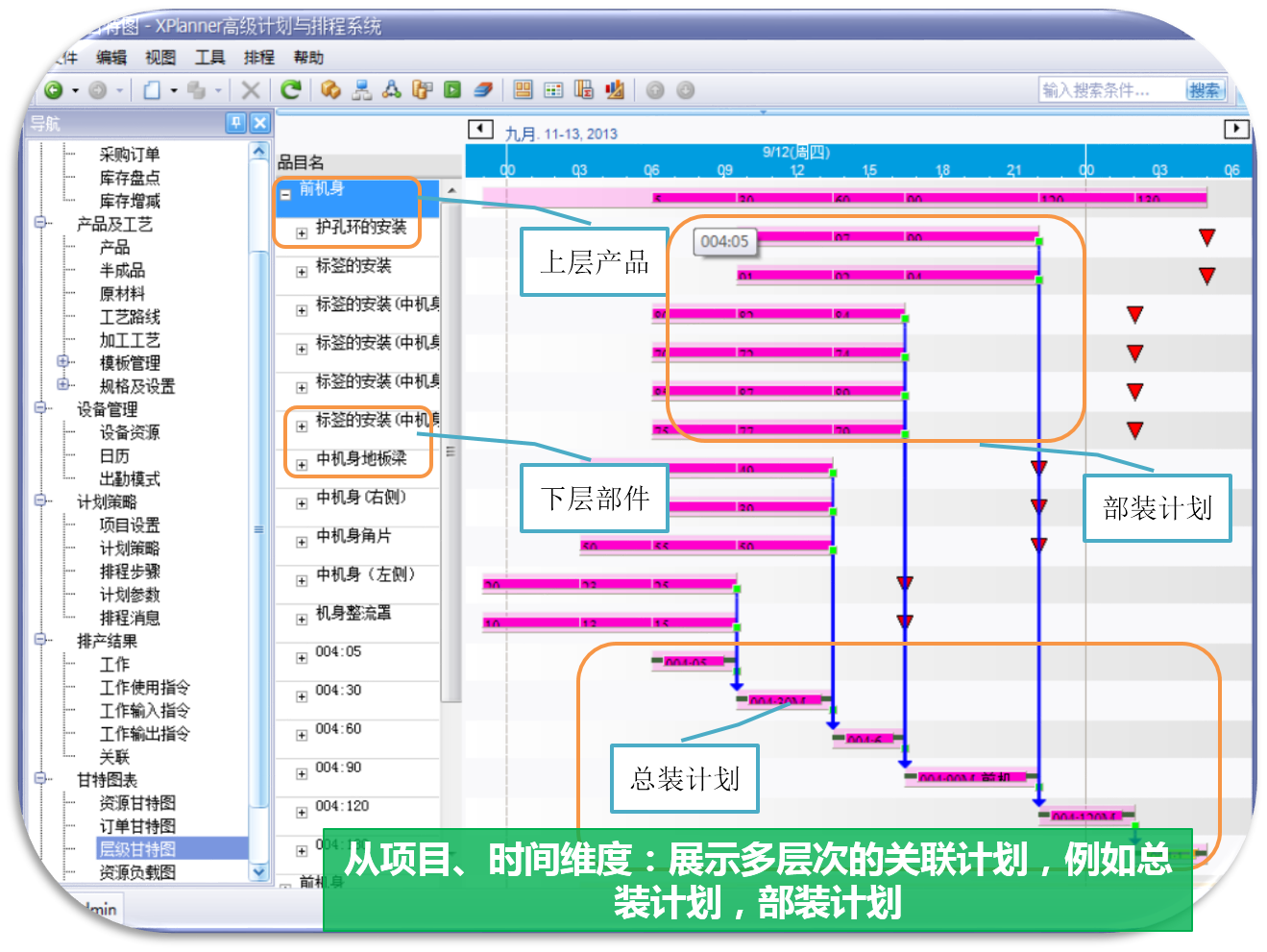The width and height of the screenshot is (1267, 952).
Task: Select 设备资源 in navigation tree
Action: tap(130, 432)
